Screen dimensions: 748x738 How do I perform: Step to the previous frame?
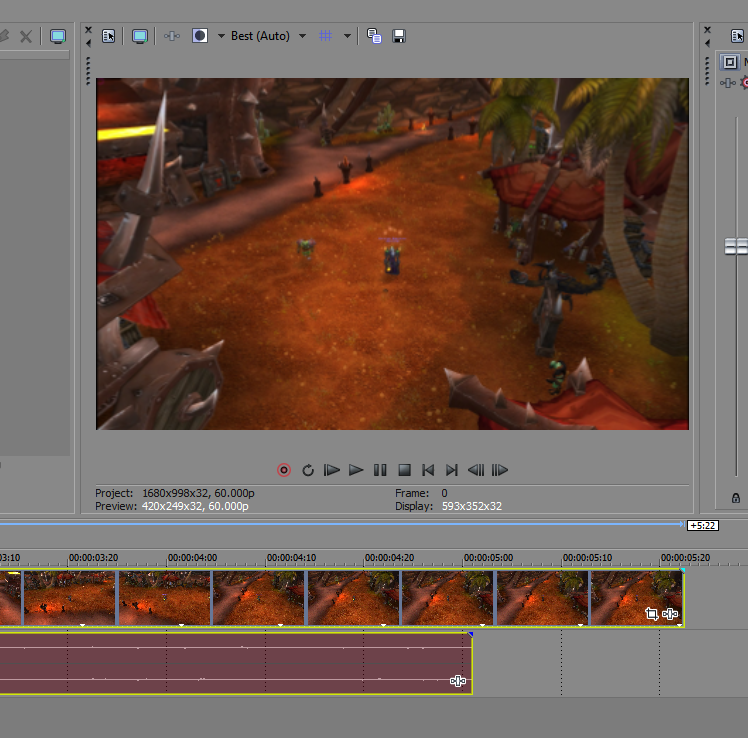click(x=476, y=470)
